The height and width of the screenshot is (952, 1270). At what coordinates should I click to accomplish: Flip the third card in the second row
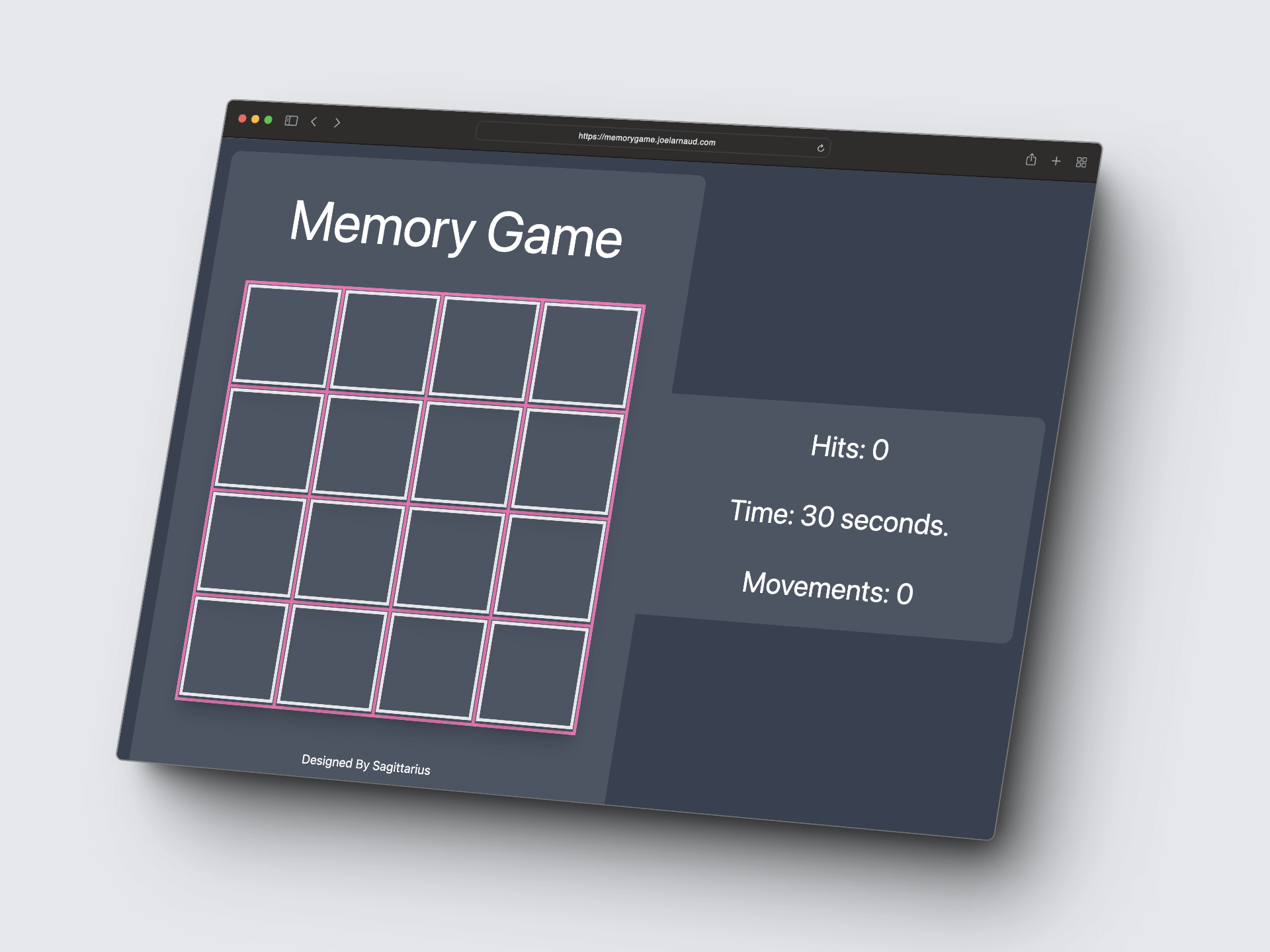pyautogui.click(x=468, y=455)
